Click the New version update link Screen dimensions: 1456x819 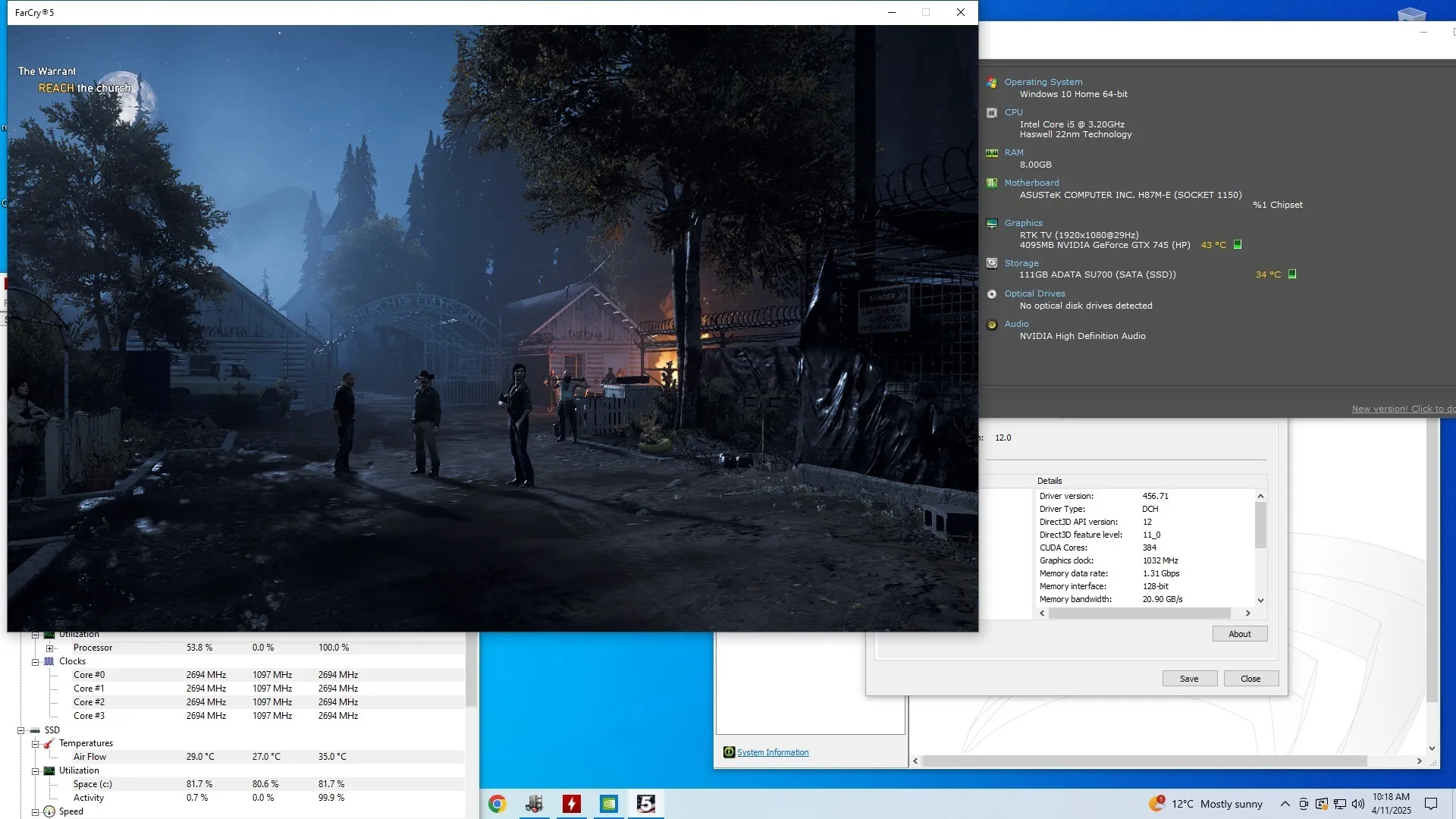pos(1403,409)
